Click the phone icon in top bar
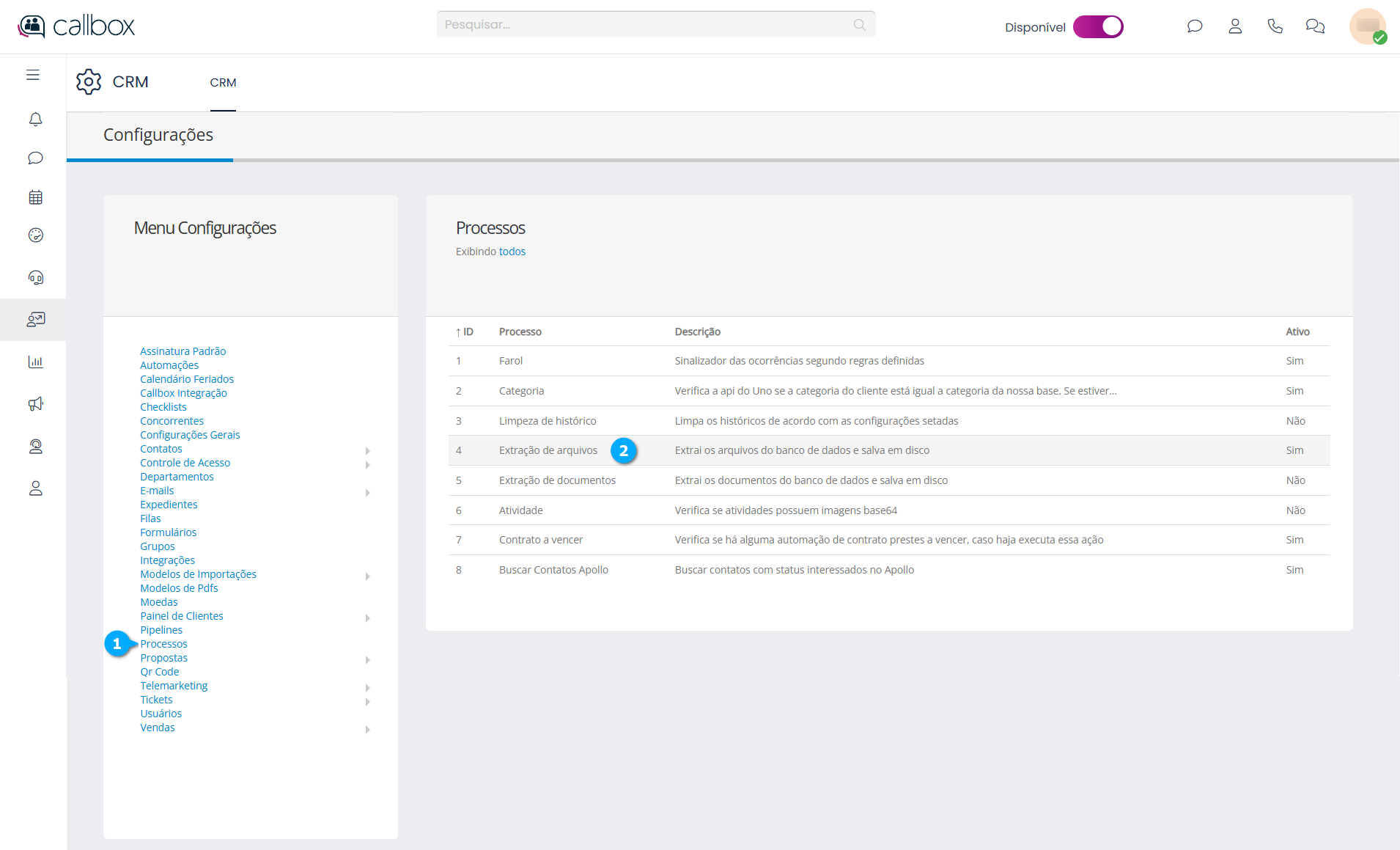Viewport: 1400px width, 850px height. coord(1275,26)
